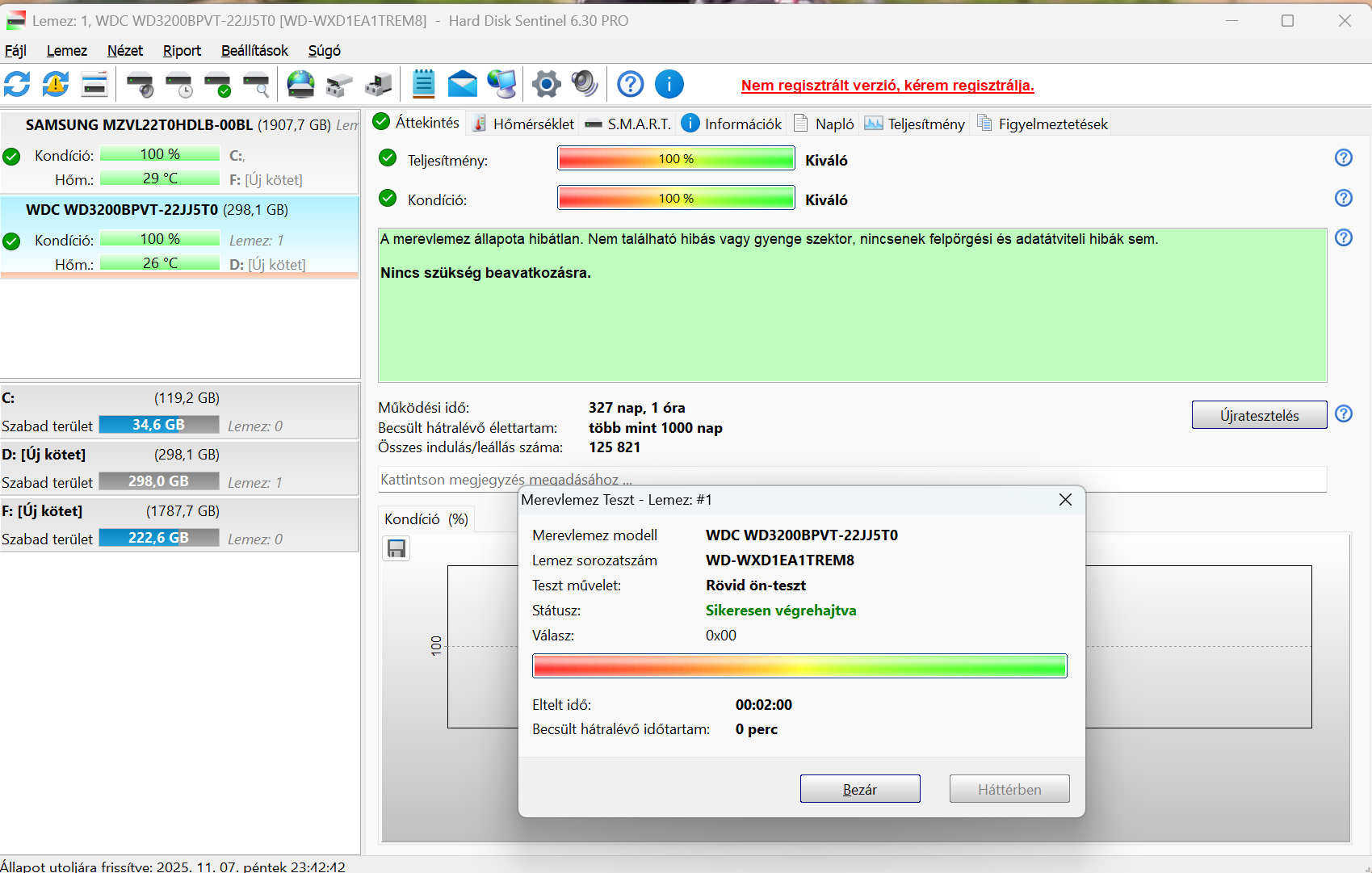Click the F: [Új kötet] partition row
Image resolution: width=1372 pixels, height=873 pixels.
pyautogui.click(x=180, y=524)
